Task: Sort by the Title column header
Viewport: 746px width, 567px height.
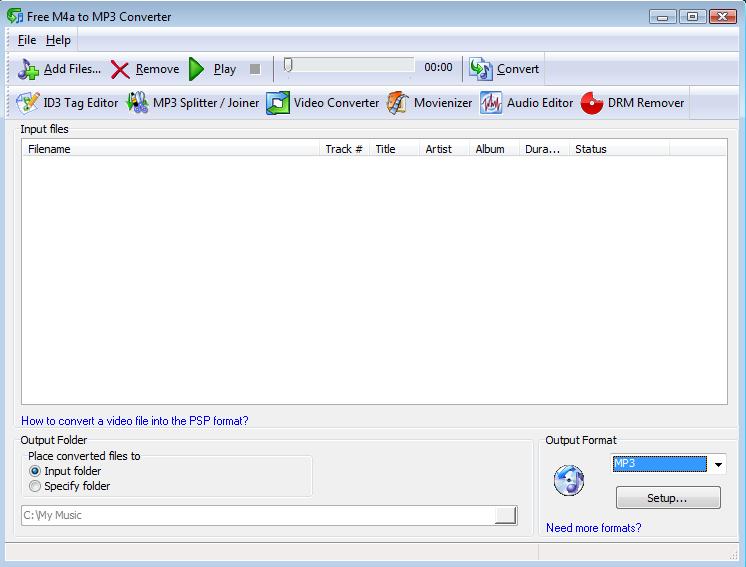Action: pyautogui.click(x=394, y=149)
